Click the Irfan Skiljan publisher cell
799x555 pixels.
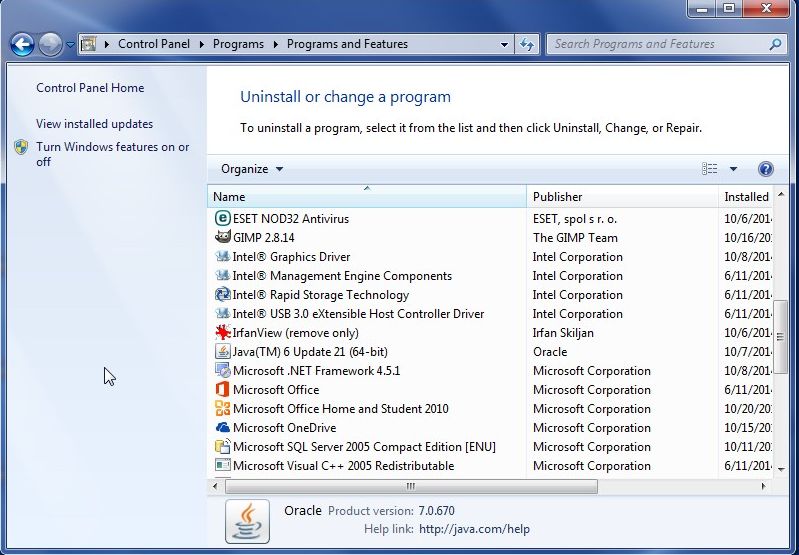(563, 333)
